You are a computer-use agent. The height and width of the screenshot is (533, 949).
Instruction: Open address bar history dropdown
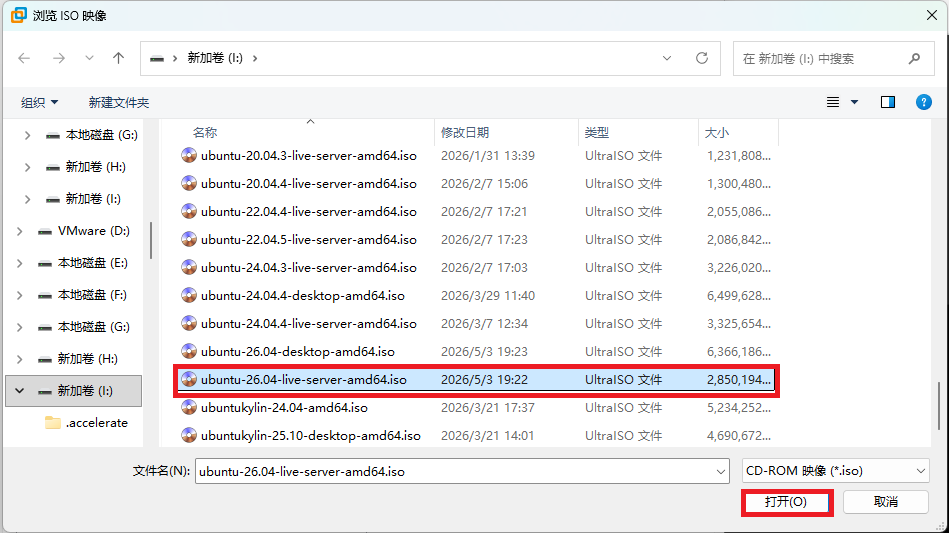[x=667, y=58]
